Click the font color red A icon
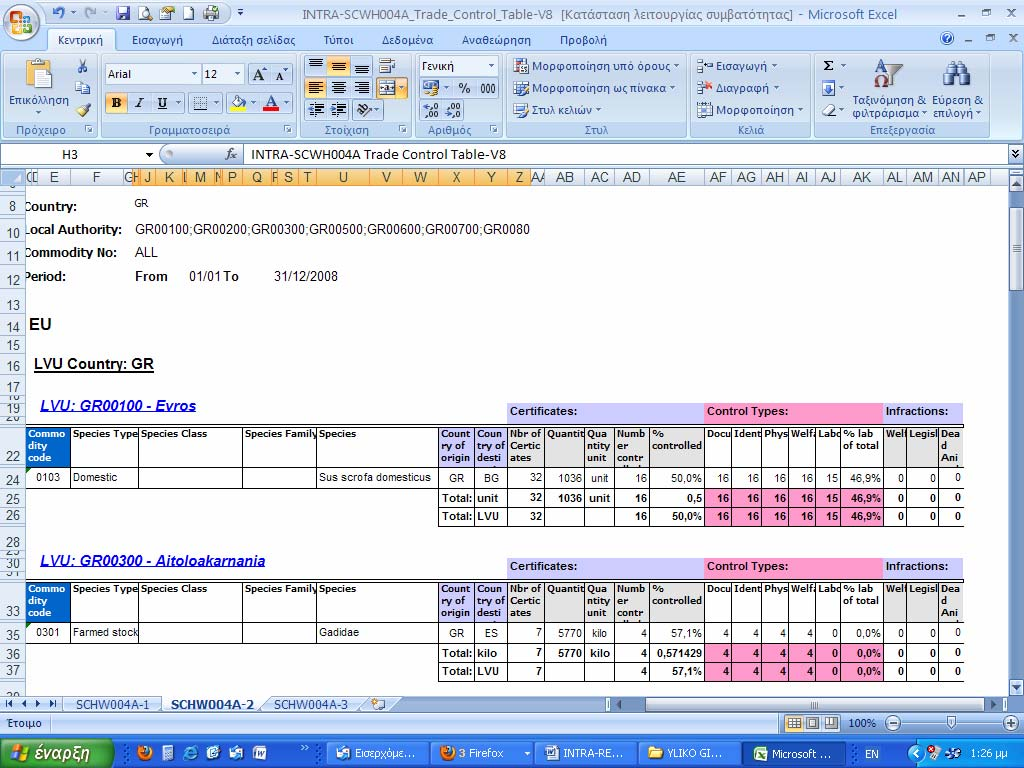Screen dimensions: 1024x768 pyautogui.click(x=271, y=103)
